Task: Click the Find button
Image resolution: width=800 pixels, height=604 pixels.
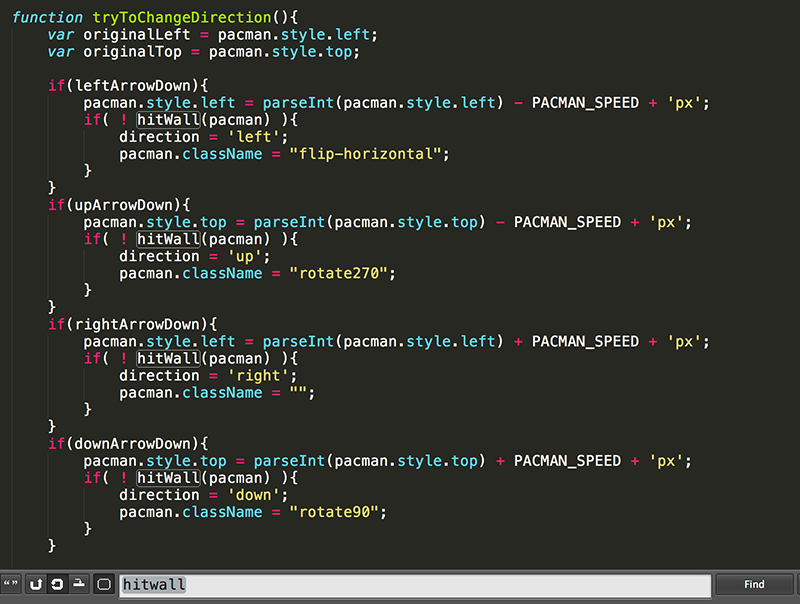Action: (754, 585)
